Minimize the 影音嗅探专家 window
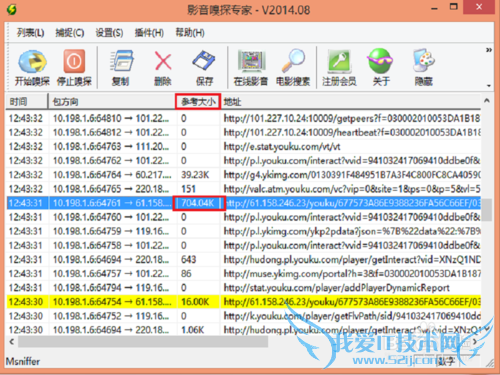This screenshot has height=375, width=500. [x=434, y=7]
